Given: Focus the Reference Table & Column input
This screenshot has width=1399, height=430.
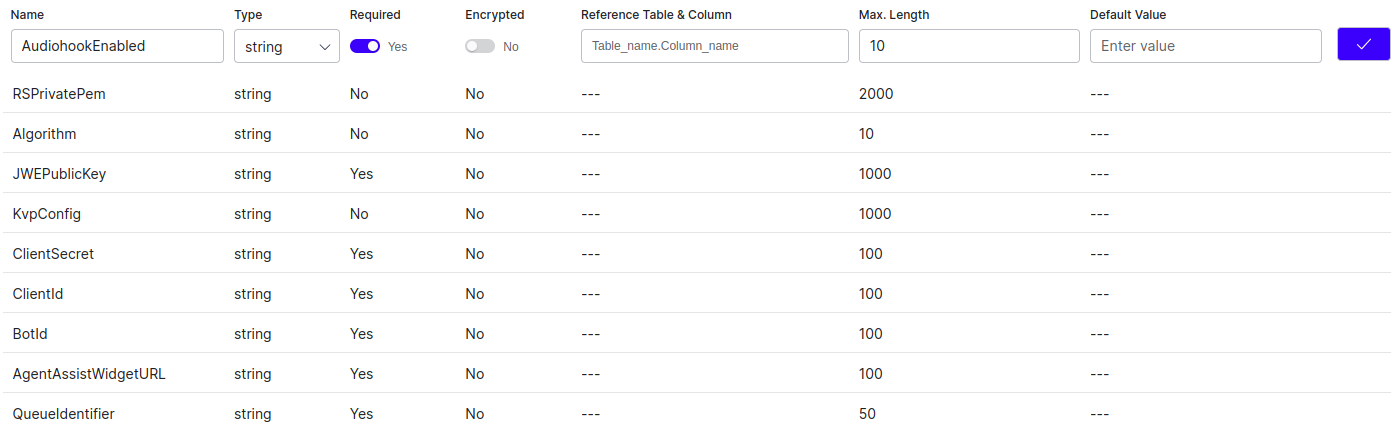Looking at the screenshot, I should tap(714, 46).
